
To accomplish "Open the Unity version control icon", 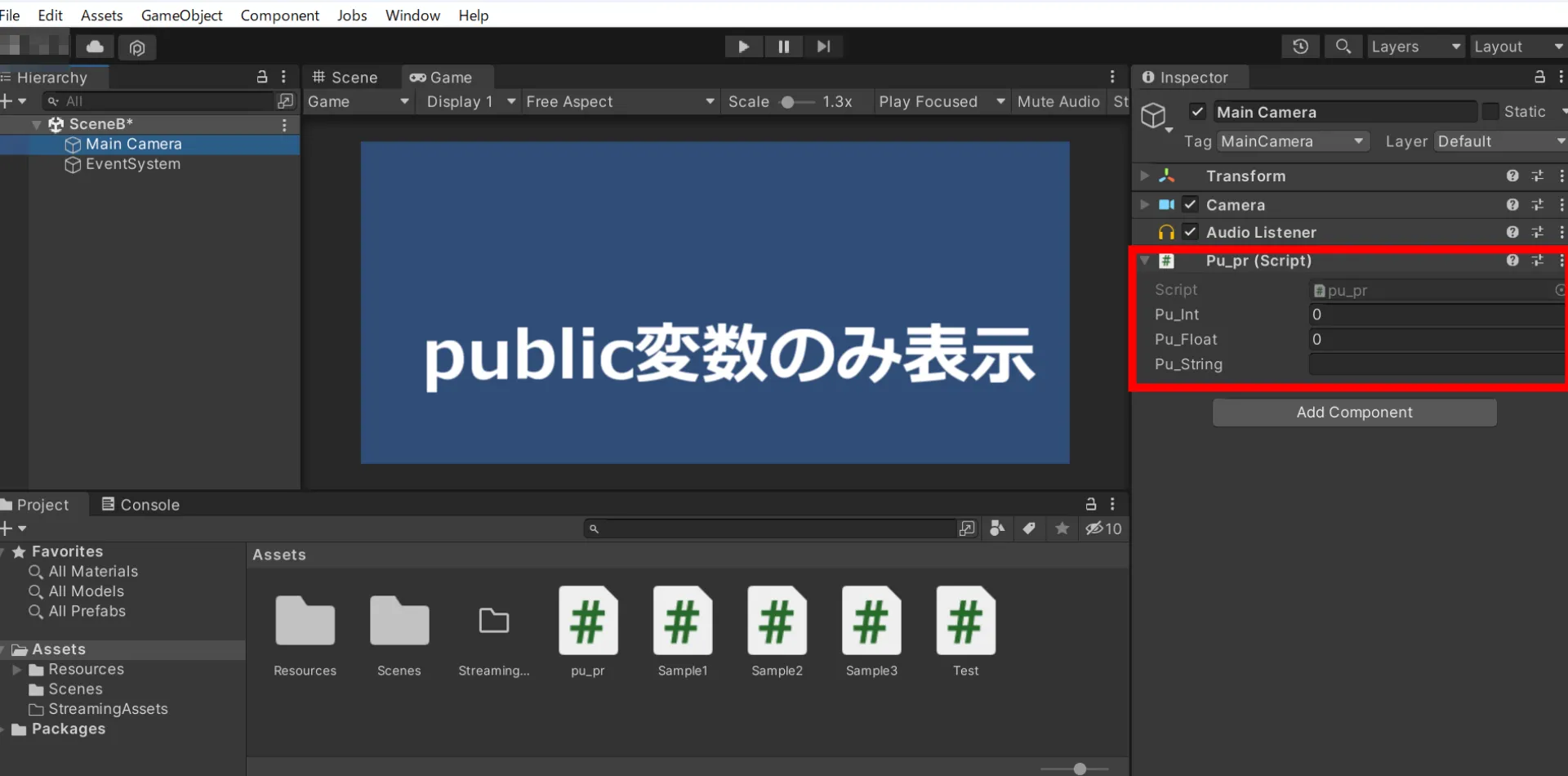I will click(137, 47).
